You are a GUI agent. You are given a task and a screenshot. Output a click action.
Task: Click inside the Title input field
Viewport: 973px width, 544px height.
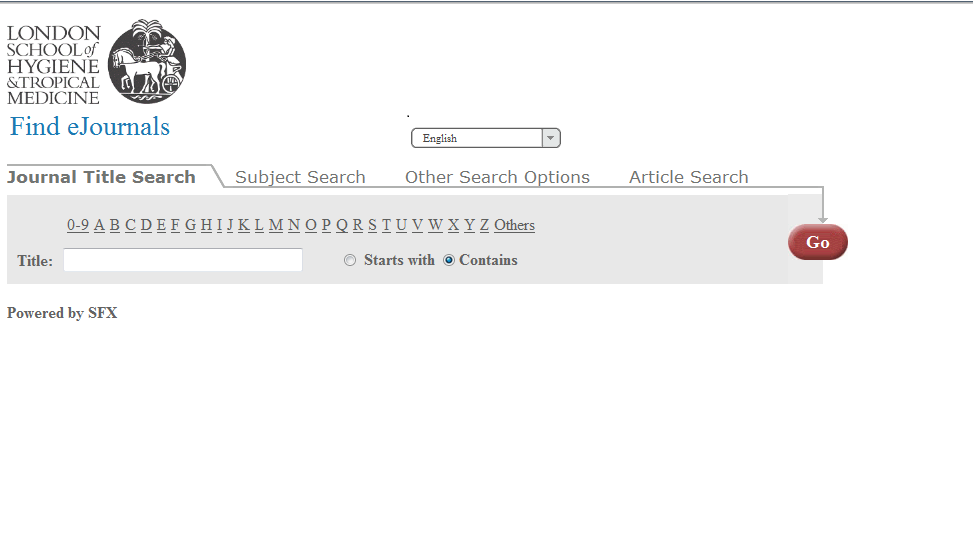point(183,260)
